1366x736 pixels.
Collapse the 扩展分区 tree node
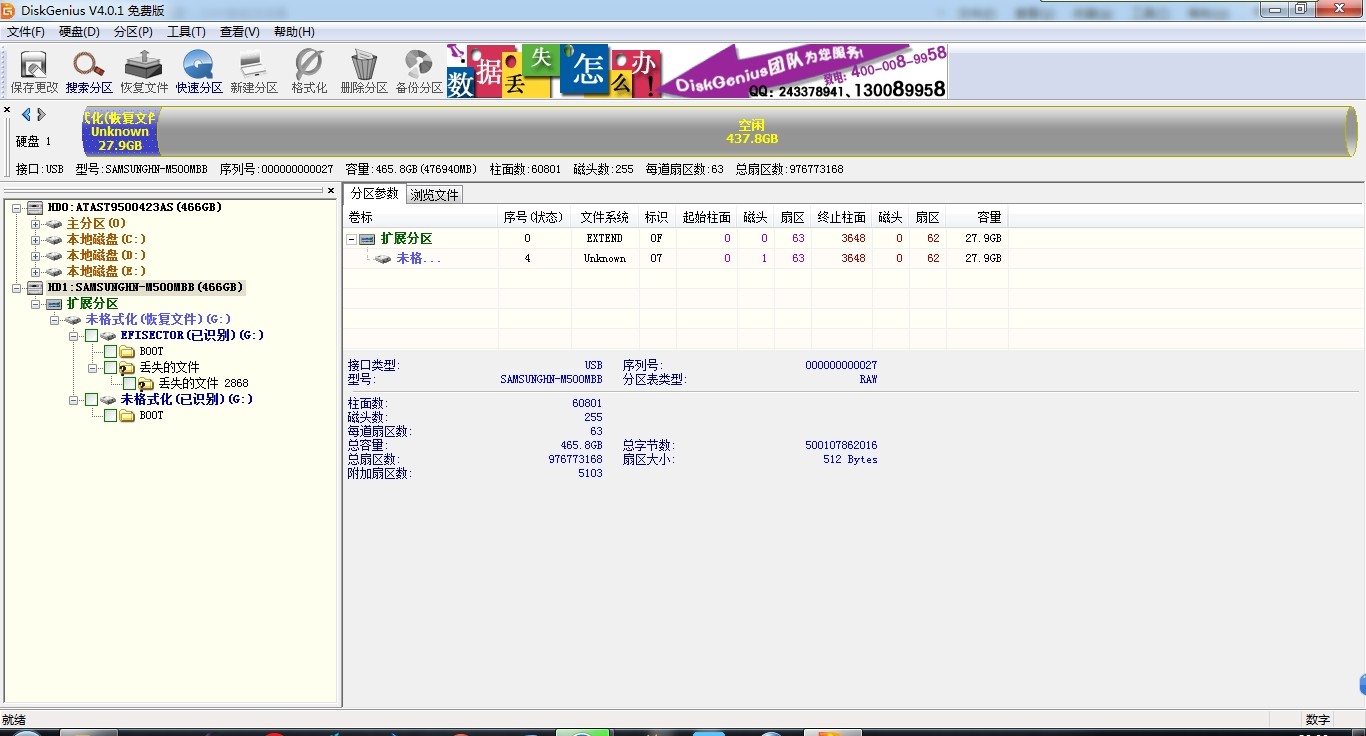click(36, 304)
